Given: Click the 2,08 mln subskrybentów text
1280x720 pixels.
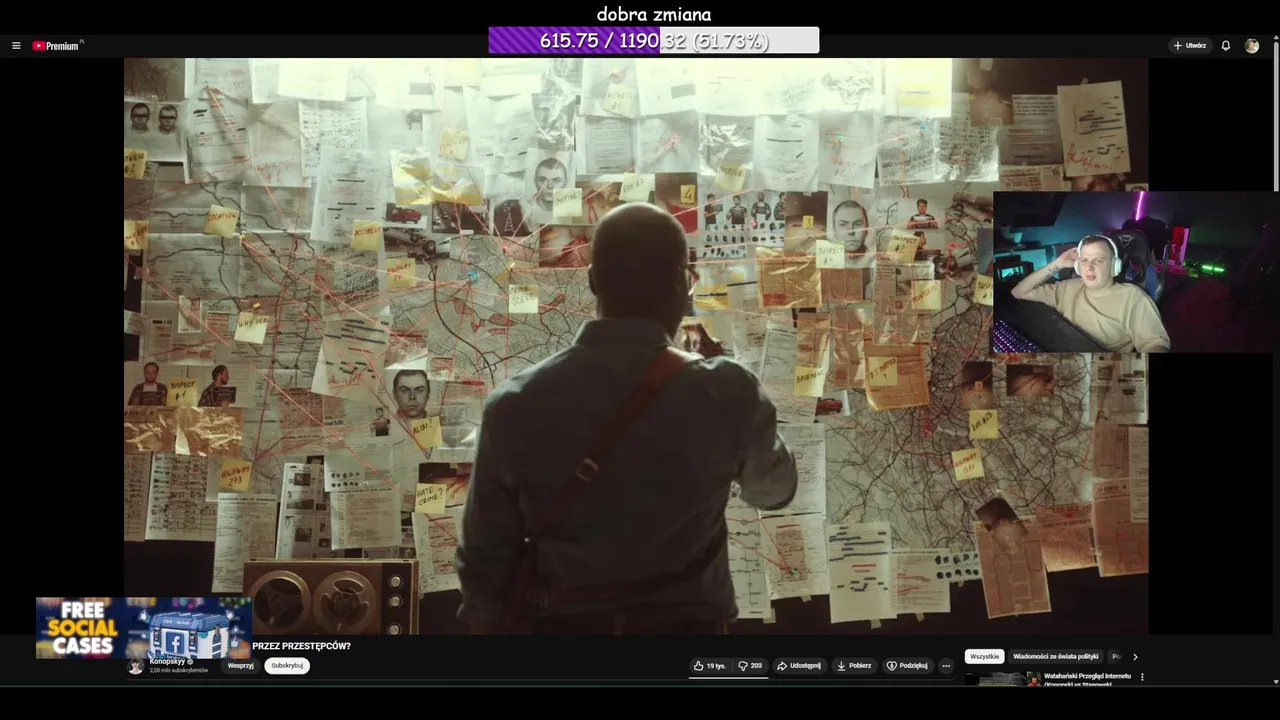Looking at the screenshot, I should click(178, 671).
